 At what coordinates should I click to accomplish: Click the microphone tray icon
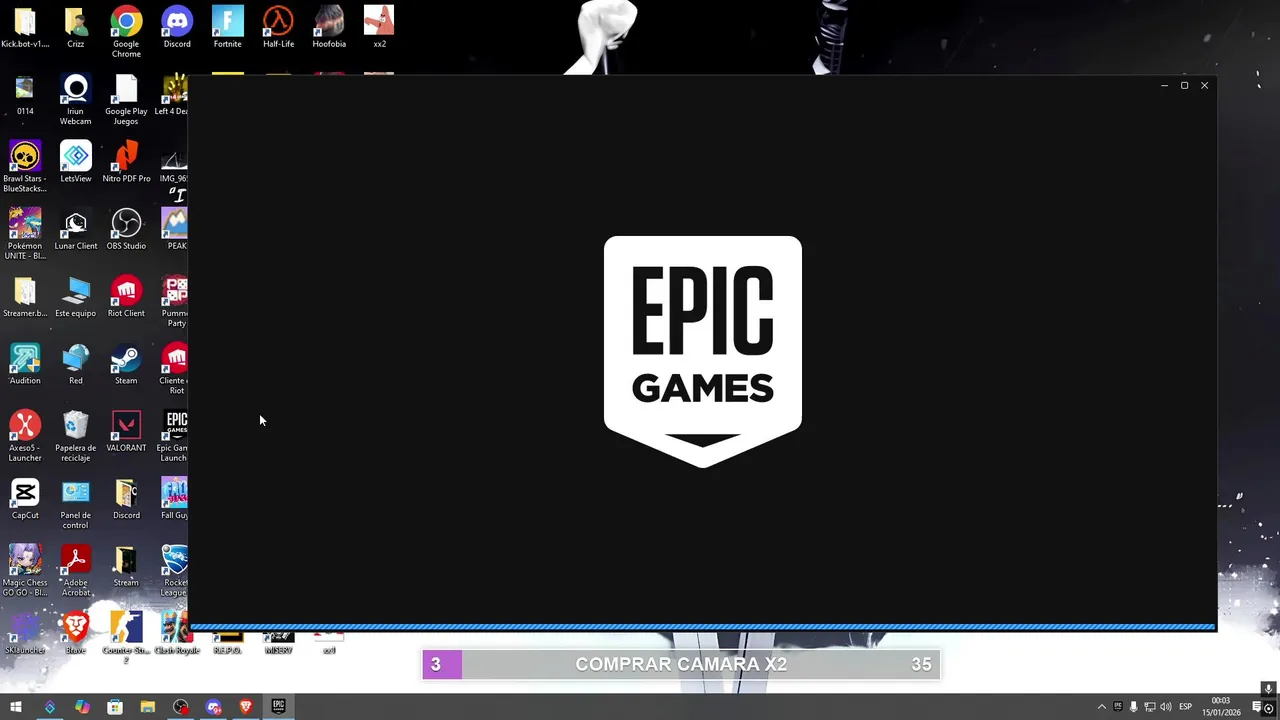(x=1134, y=707)
